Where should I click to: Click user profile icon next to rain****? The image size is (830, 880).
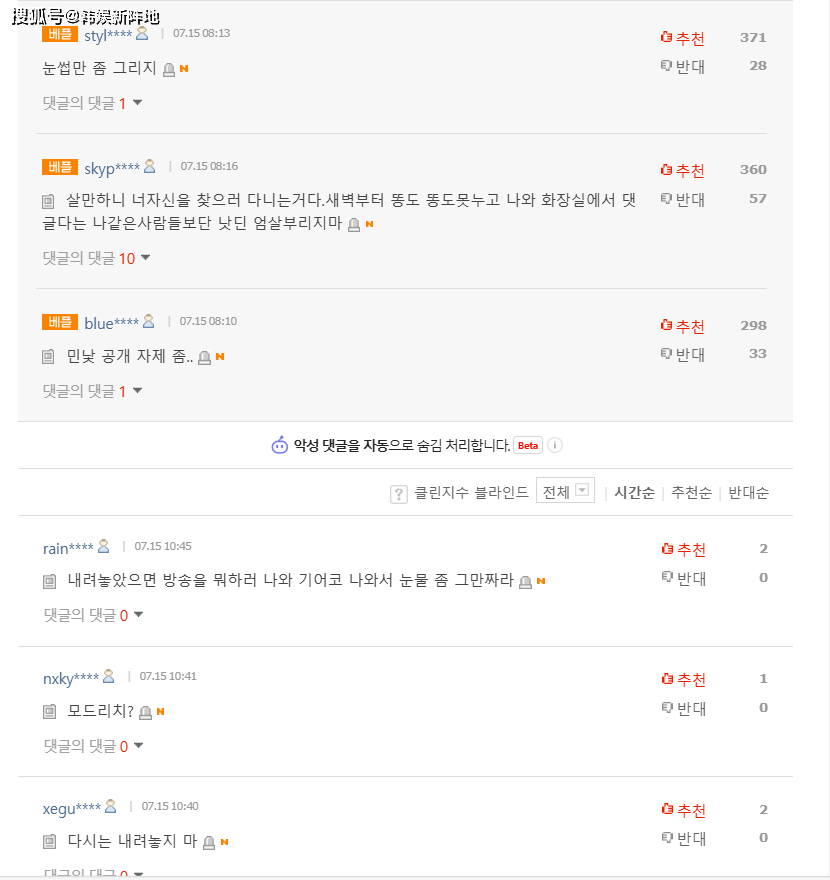pyautogui.click(x=104, y=546)
